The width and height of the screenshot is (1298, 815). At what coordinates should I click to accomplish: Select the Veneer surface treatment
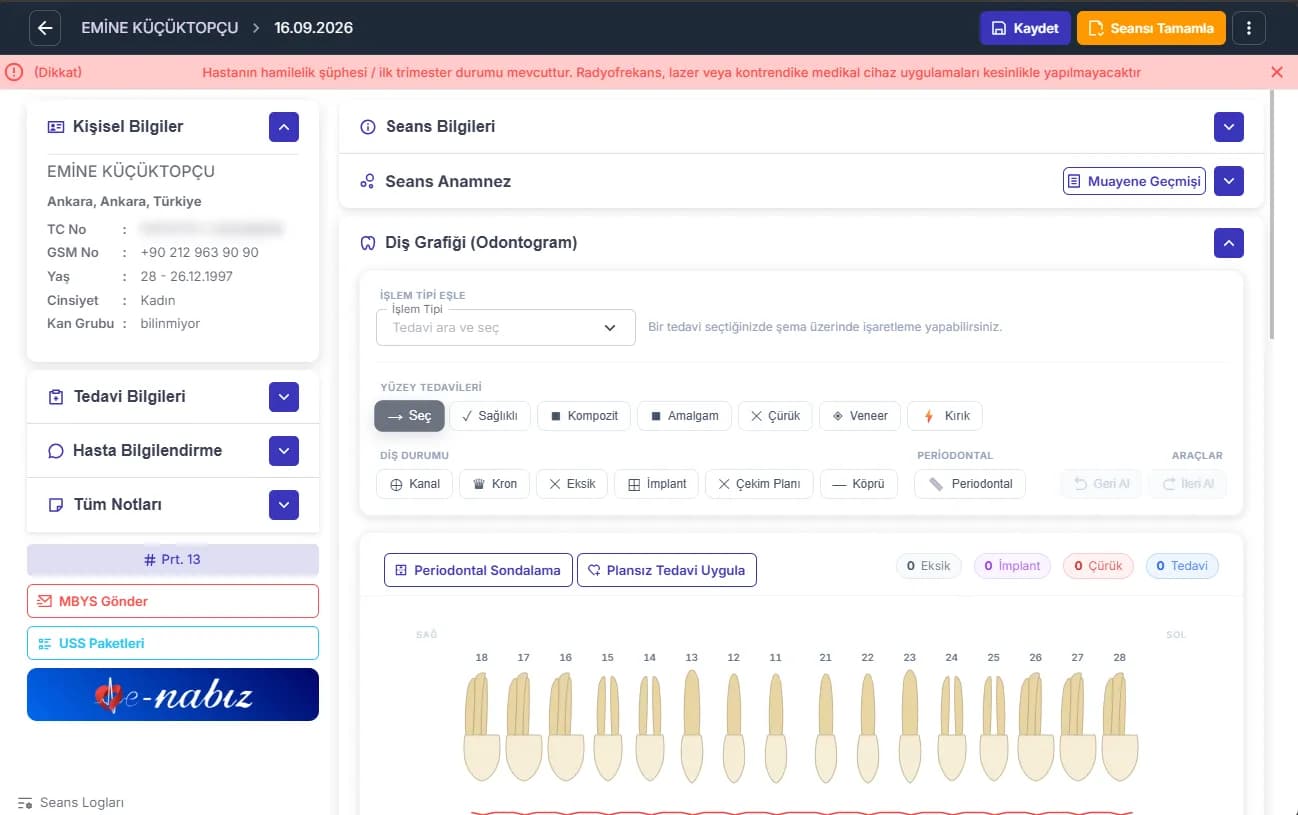860,416
